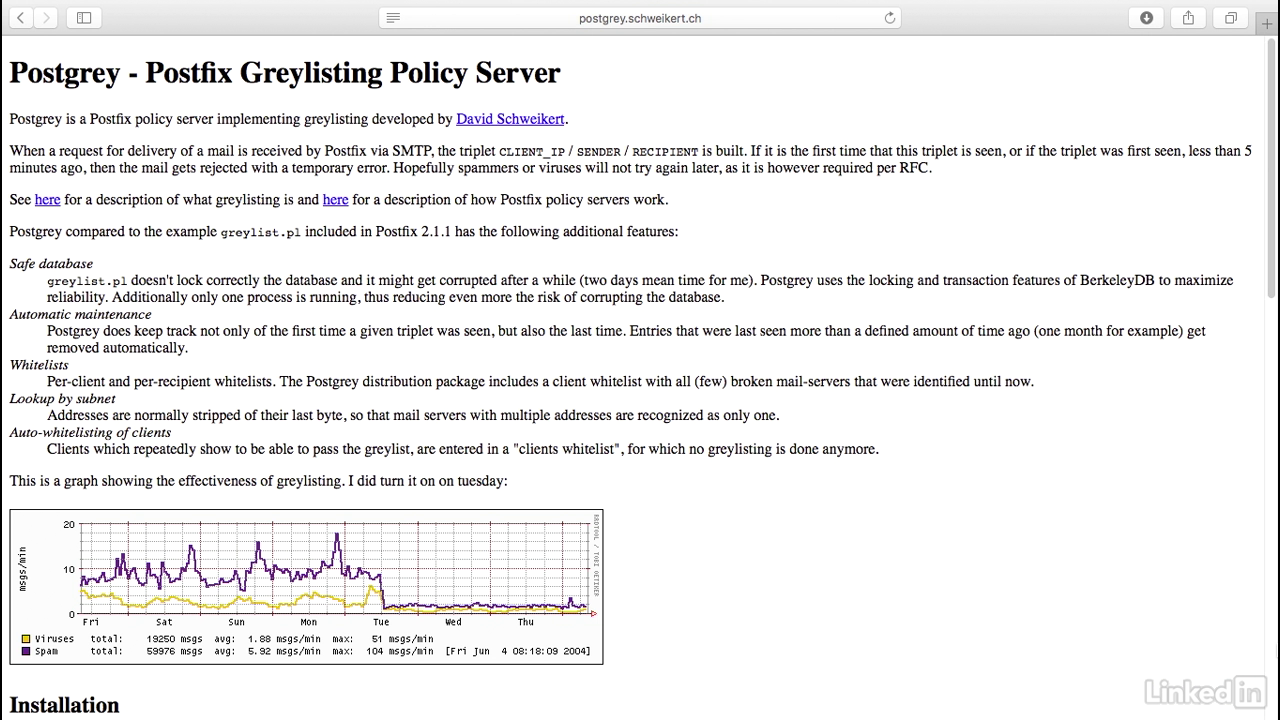The width and height of the screenshot is (1280, 720).
Task: Open a new tab with plus button
Action: pyautogui.click(x=1267, y=24)
